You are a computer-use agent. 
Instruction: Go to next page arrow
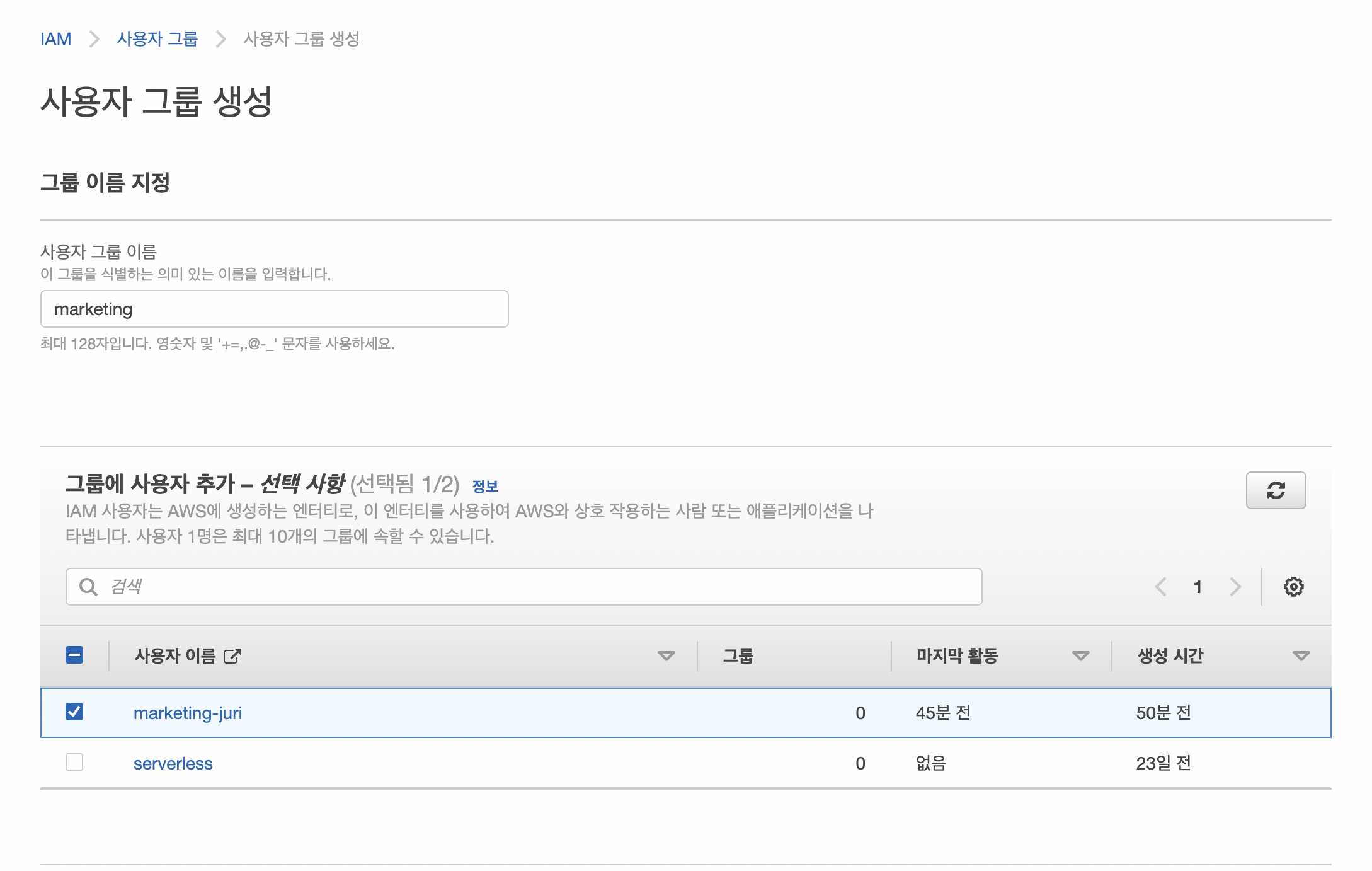(1235, 587)
